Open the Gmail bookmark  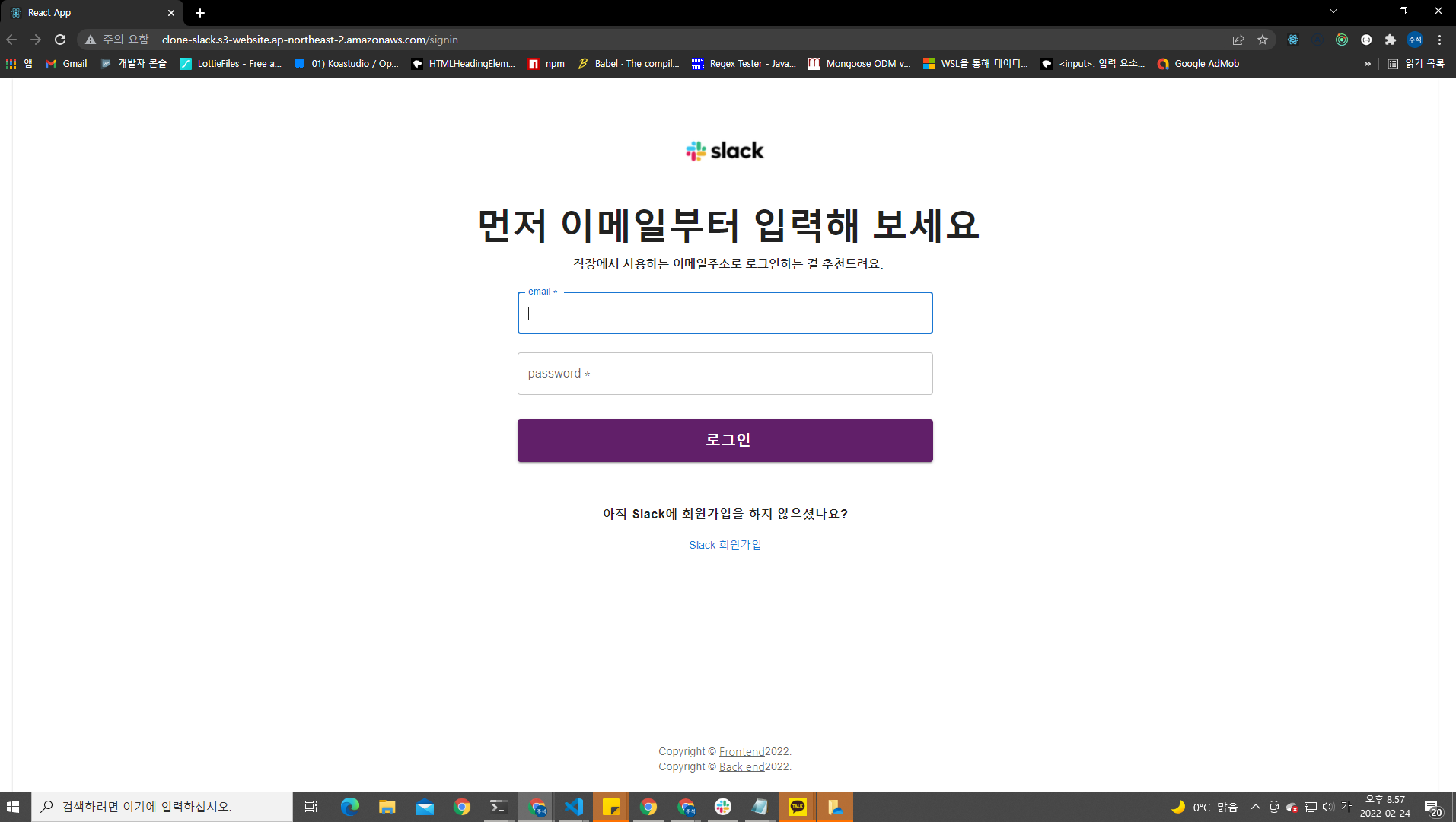point(66,64)
